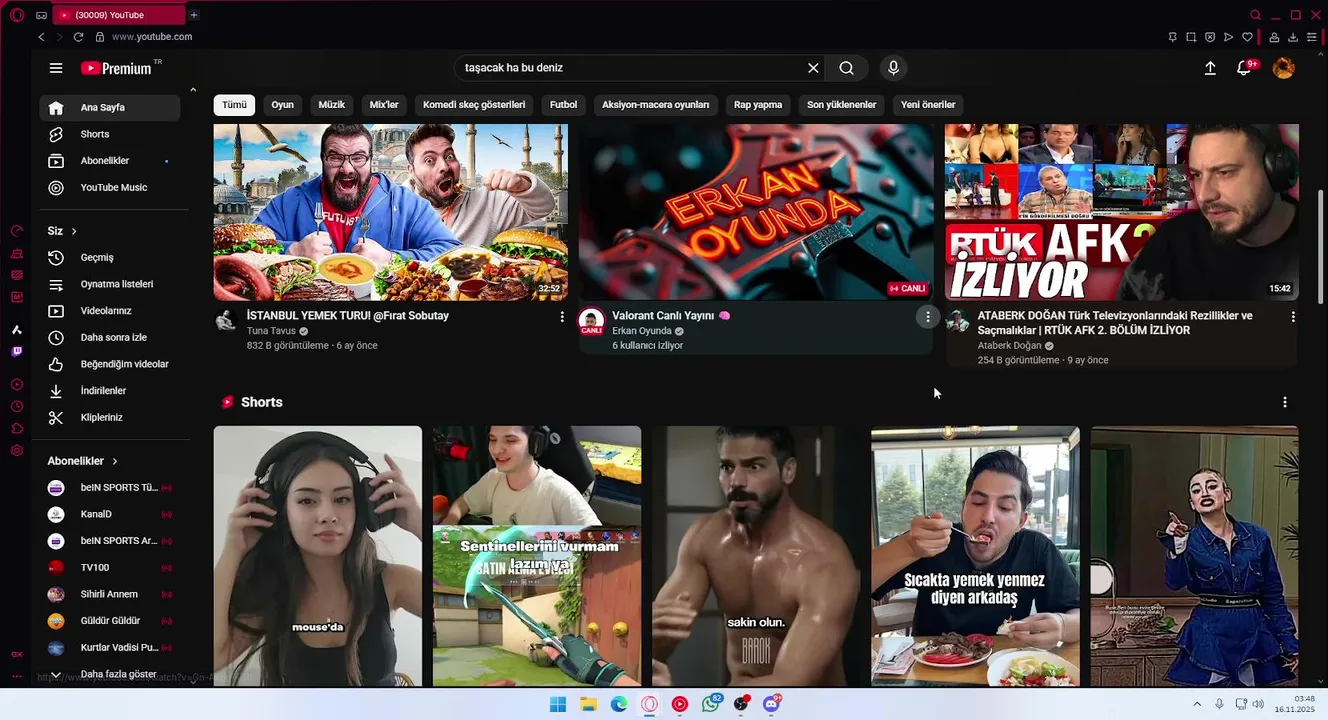Image resolution: width=1328 pixels, height=720 pixels.
Task: Open the Opera main menu logo
Action: (x=16, y=15)
